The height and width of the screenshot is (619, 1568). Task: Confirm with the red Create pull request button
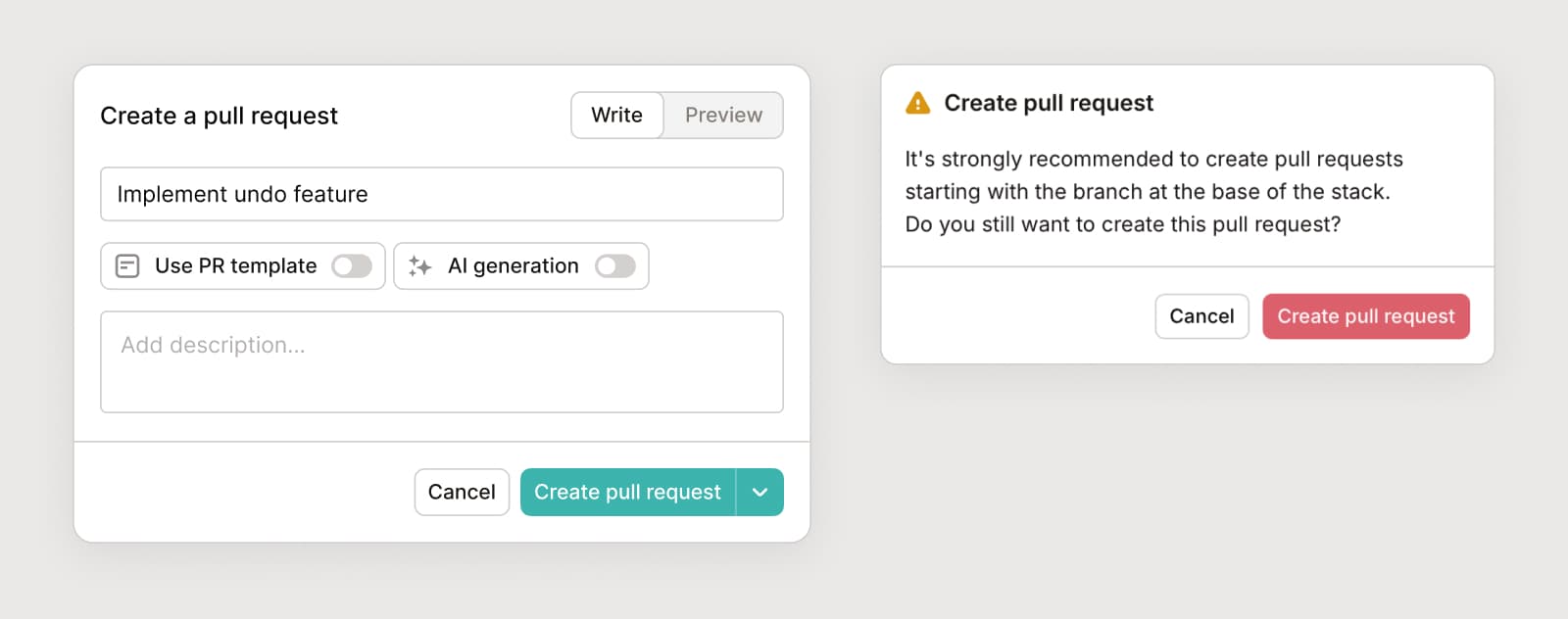coord(1365,316)
